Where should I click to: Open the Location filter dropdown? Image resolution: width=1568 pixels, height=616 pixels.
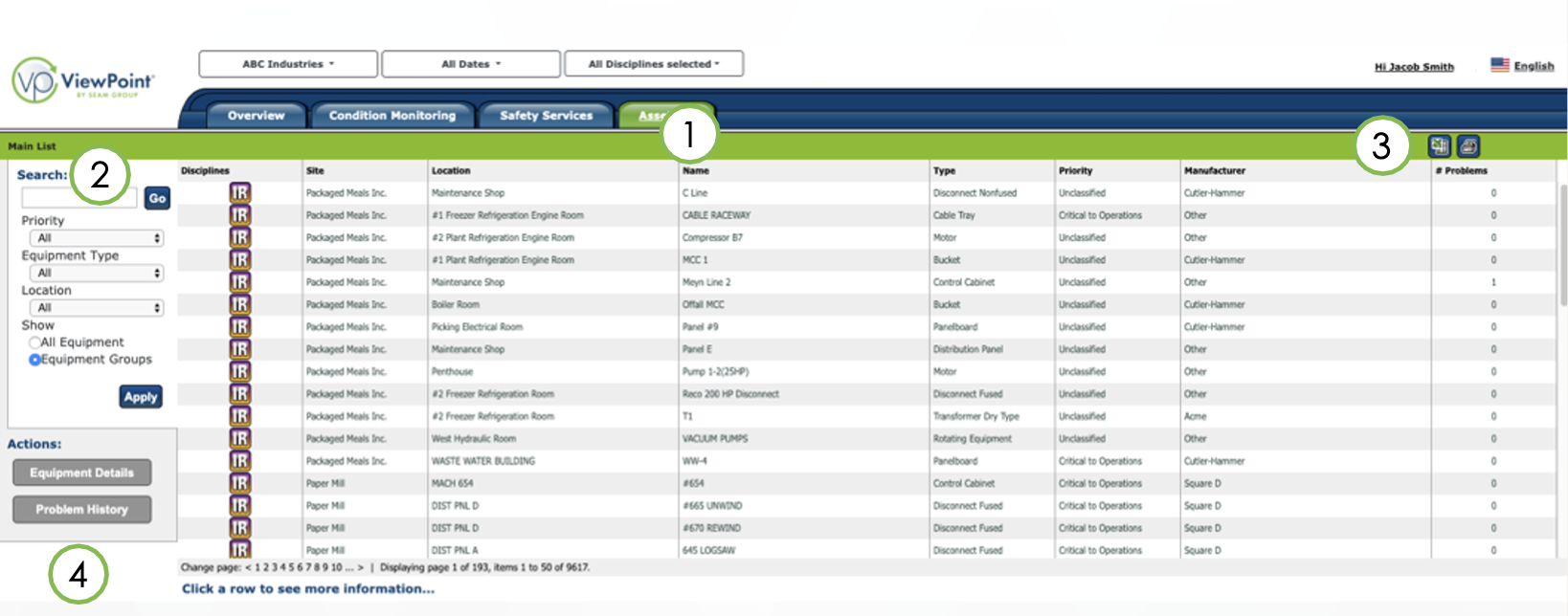point(97,308)
